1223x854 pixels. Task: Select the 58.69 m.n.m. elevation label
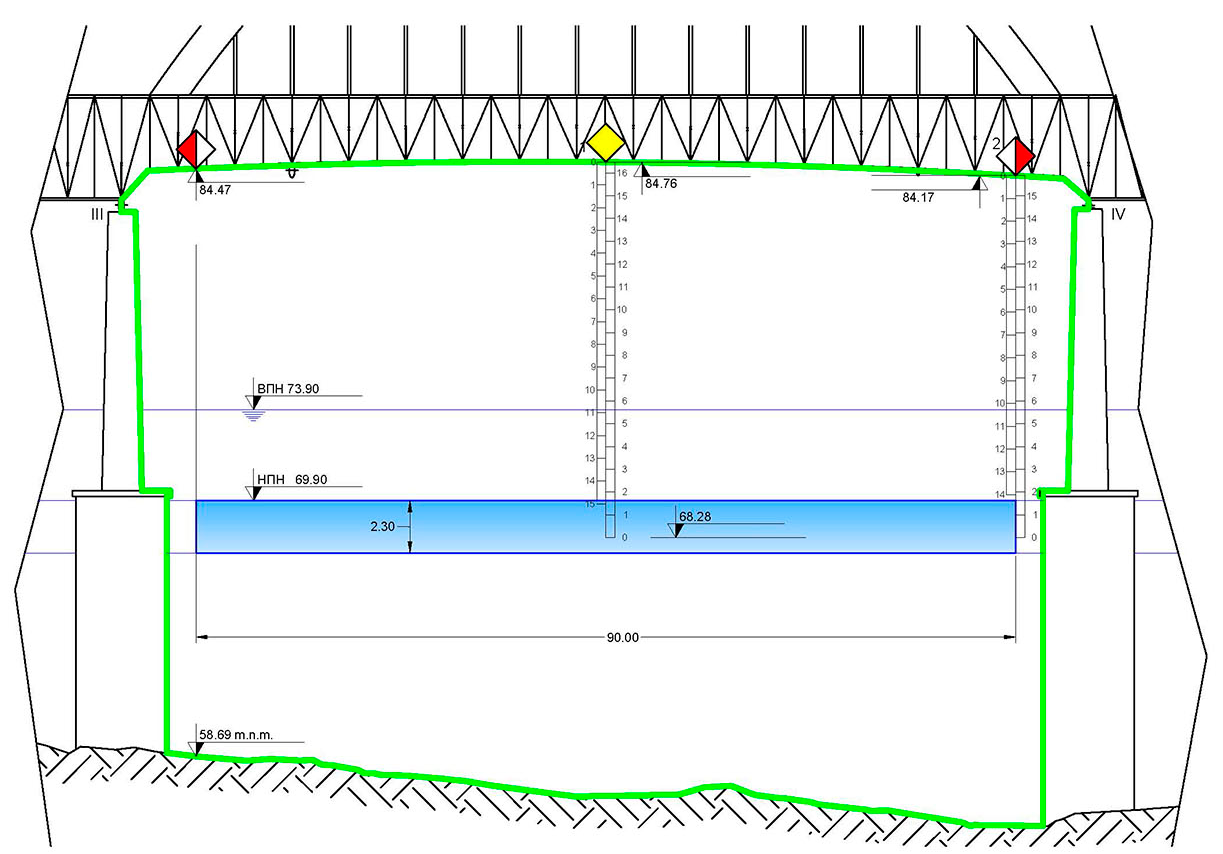250,733
